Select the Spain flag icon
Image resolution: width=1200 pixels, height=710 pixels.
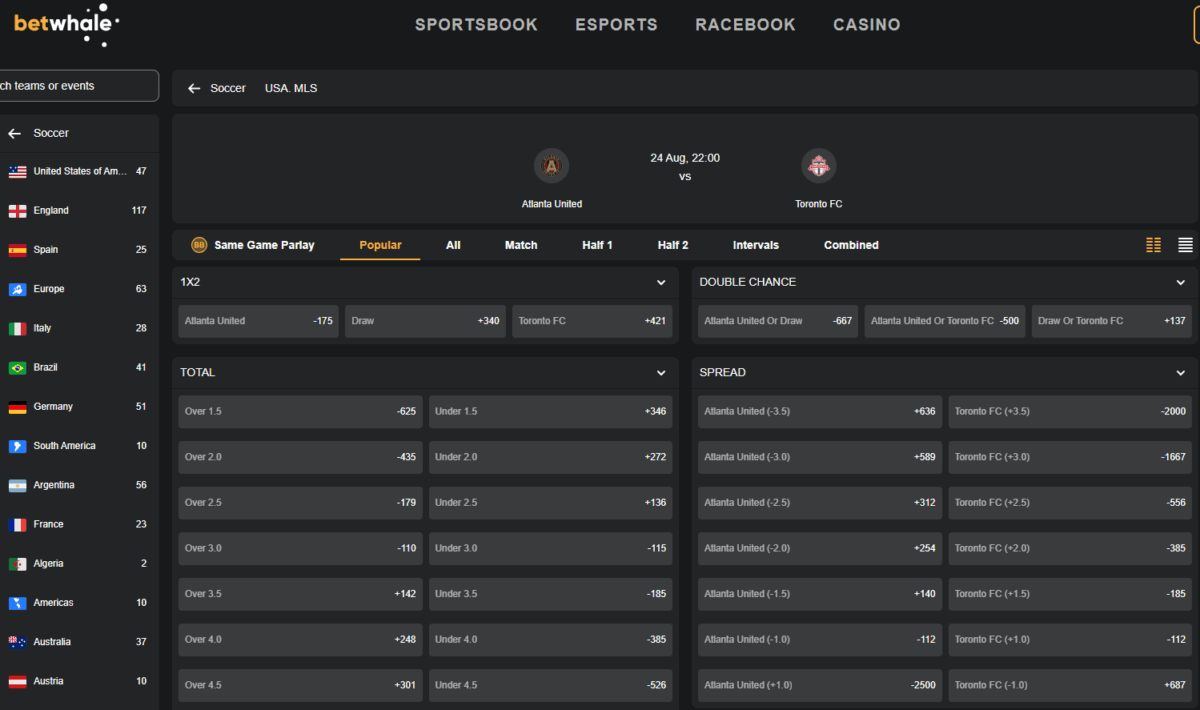[x=17, y=250]
